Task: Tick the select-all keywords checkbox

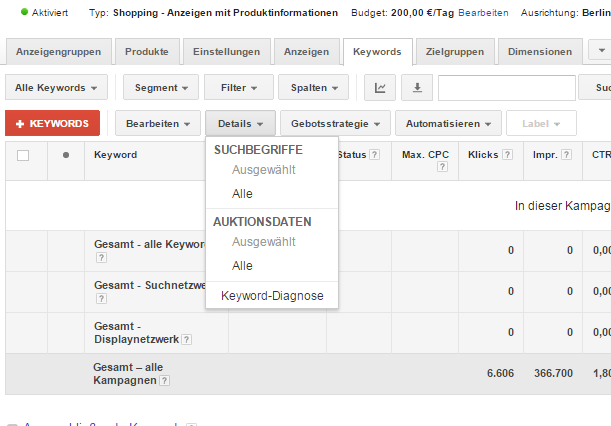Action: click(x=23, y=156)
